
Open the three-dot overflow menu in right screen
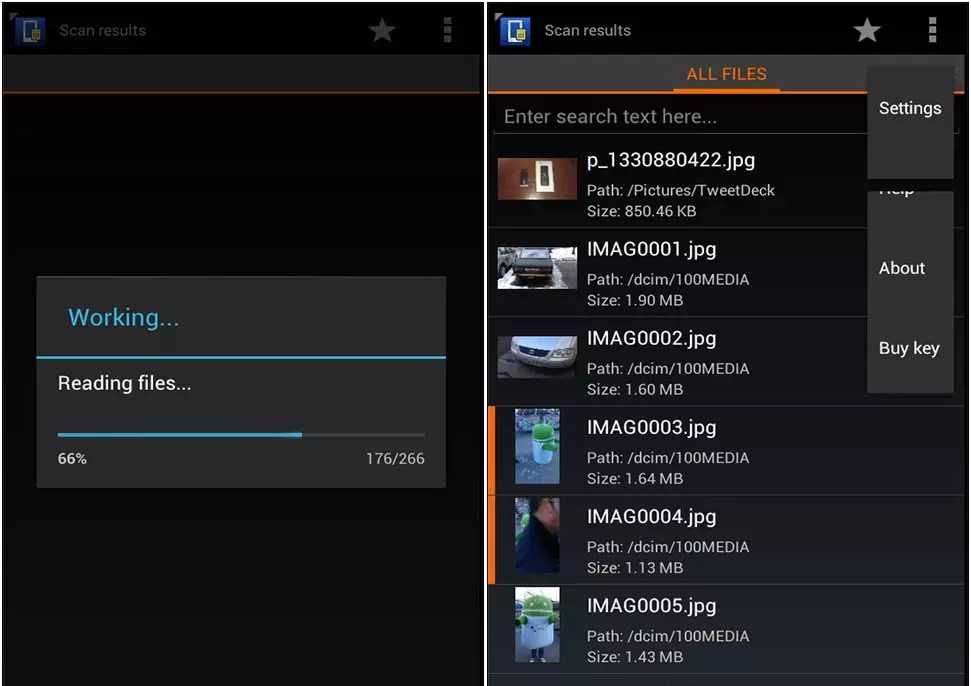click(932, 30)
